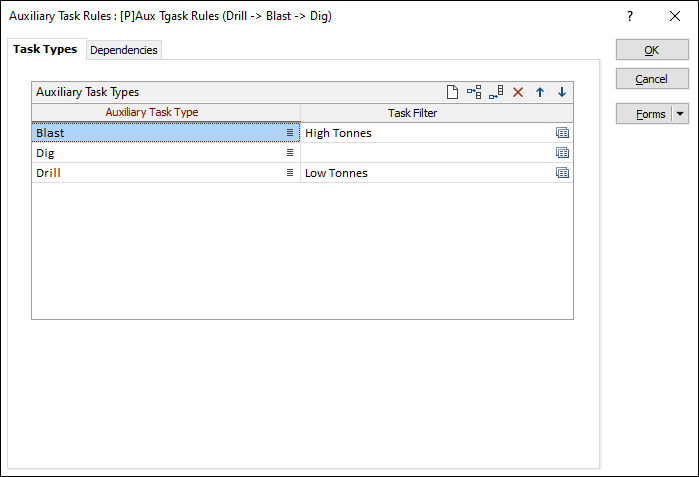
Task: Switch to the Dependencies tab
Action: point(123,50)
